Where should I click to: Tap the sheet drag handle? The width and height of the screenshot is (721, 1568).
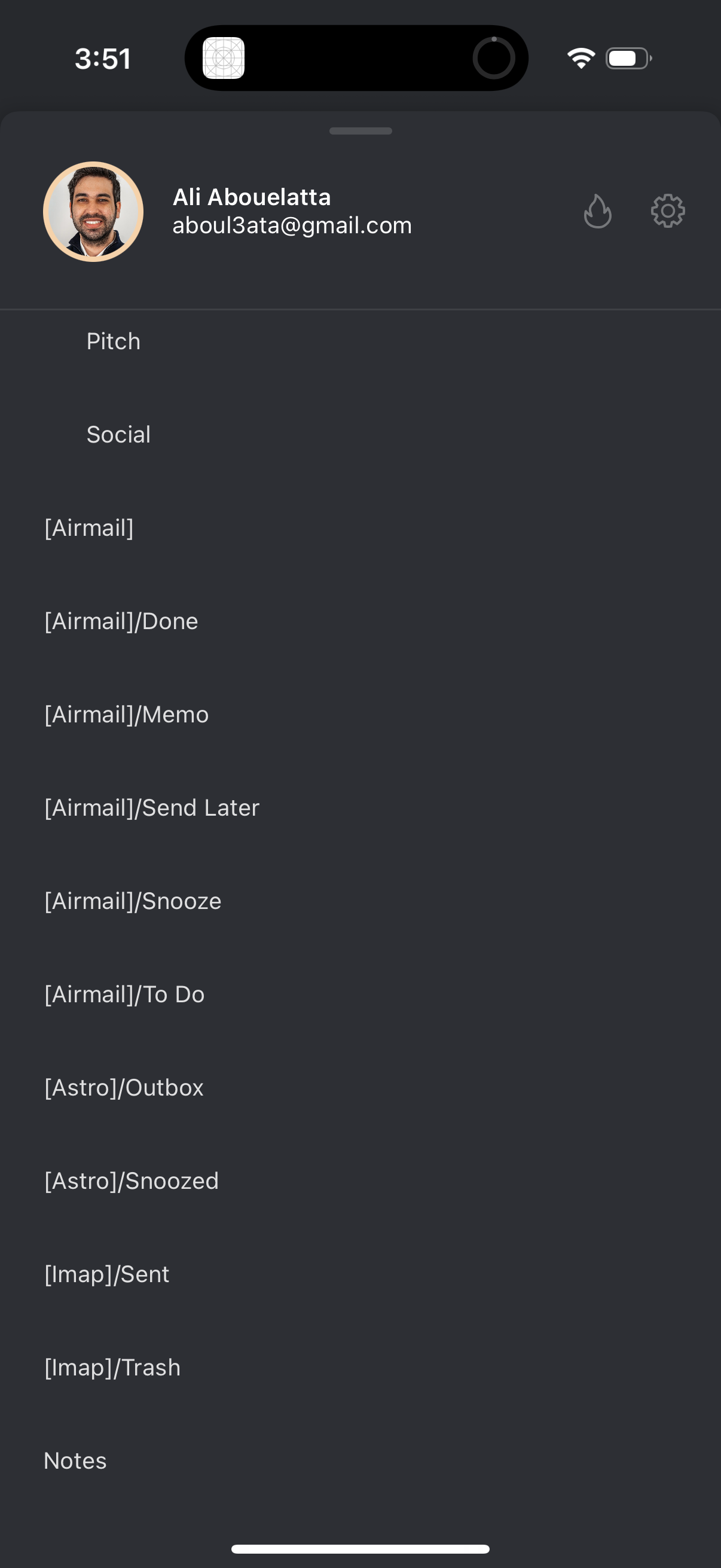[x=360, y=131]
